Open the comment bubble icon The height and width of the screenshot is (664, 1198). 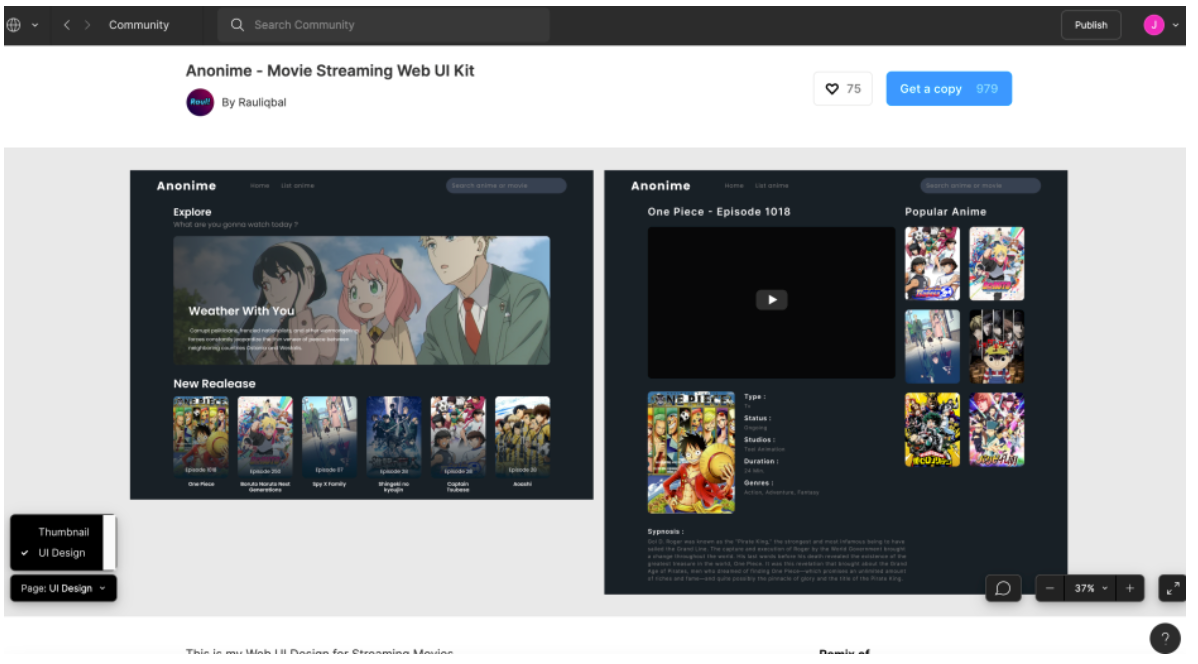click(x=1003, y=588)
